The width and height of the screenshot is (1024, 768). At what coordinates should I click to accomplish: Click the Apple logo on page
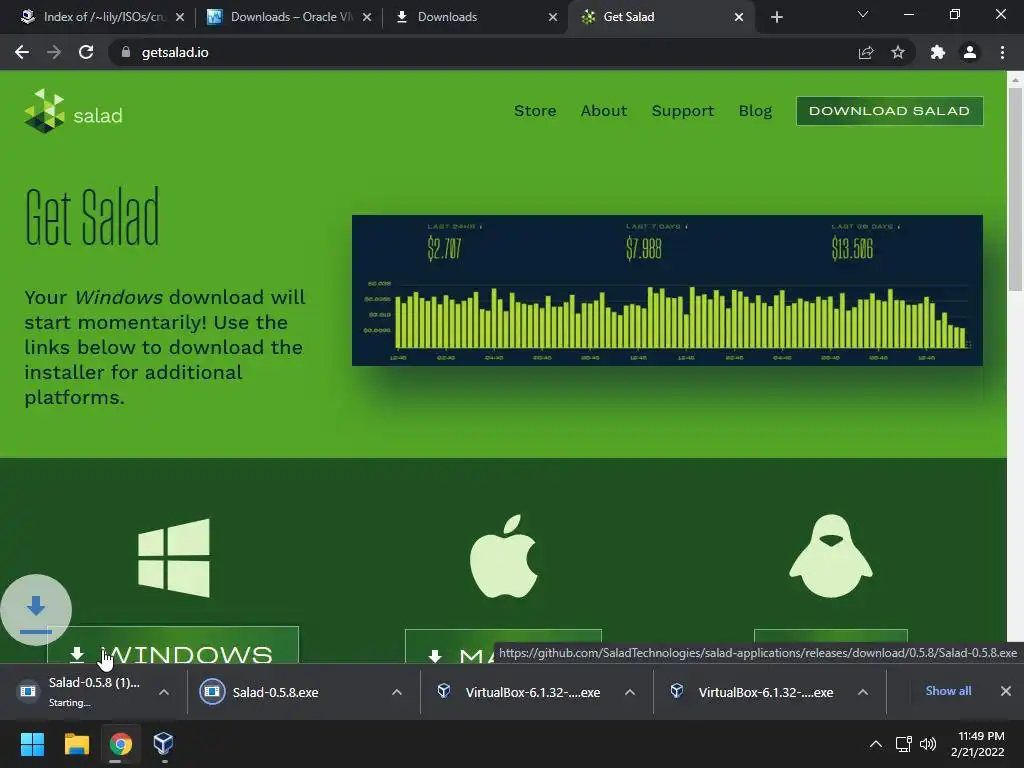tap(504, 556)
